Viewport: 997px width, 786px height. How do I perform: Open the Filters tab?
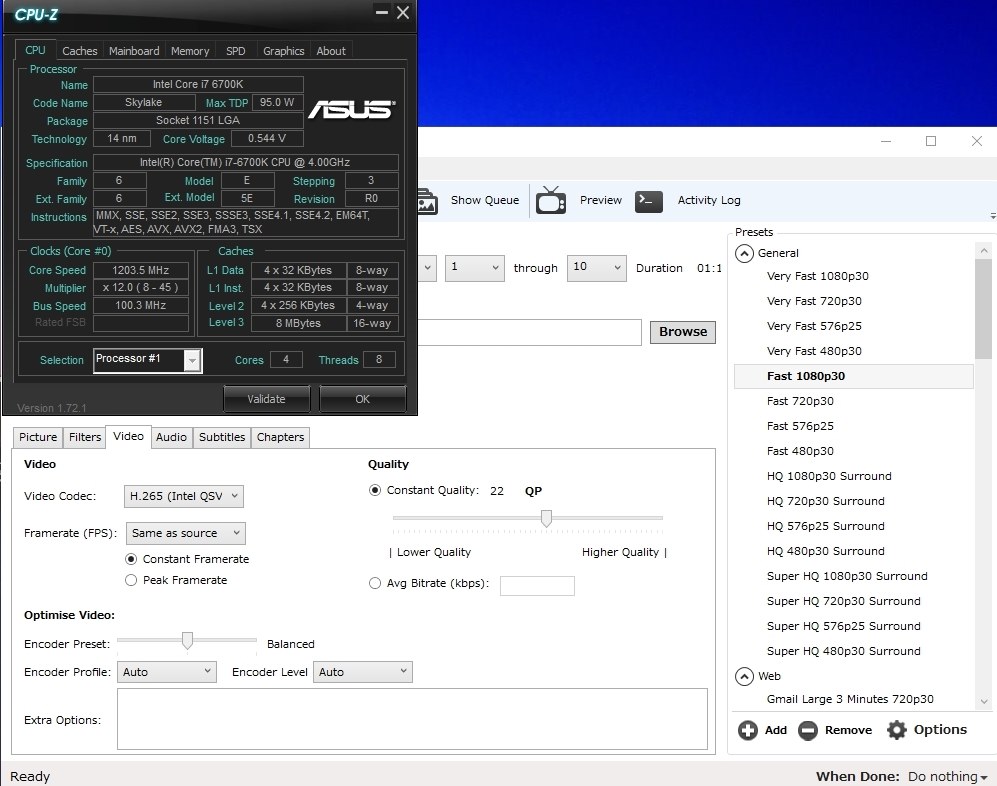point(85,437)
